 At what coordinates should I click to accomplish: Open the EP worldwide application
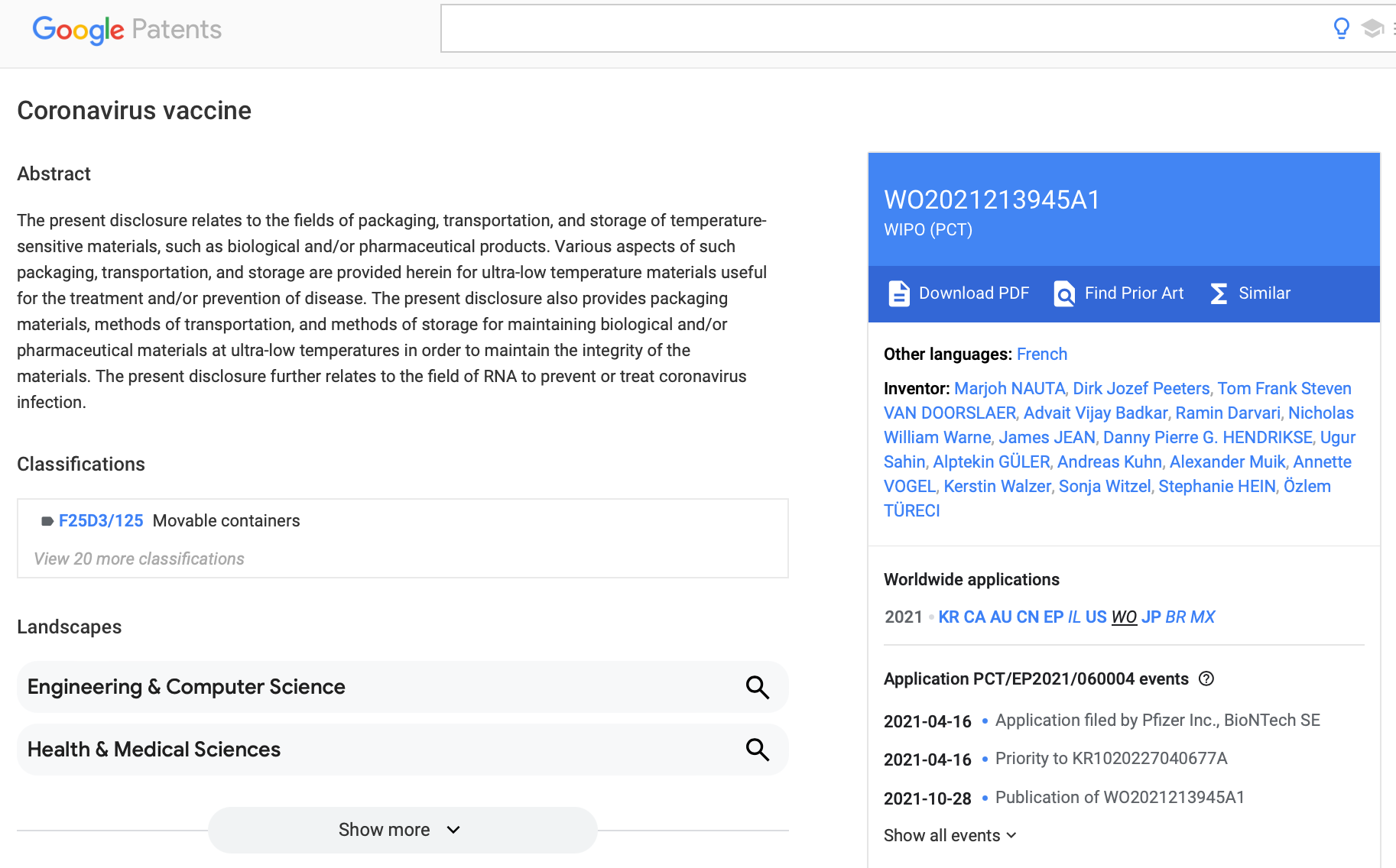pyautogui.click(x=1053, y=617)
